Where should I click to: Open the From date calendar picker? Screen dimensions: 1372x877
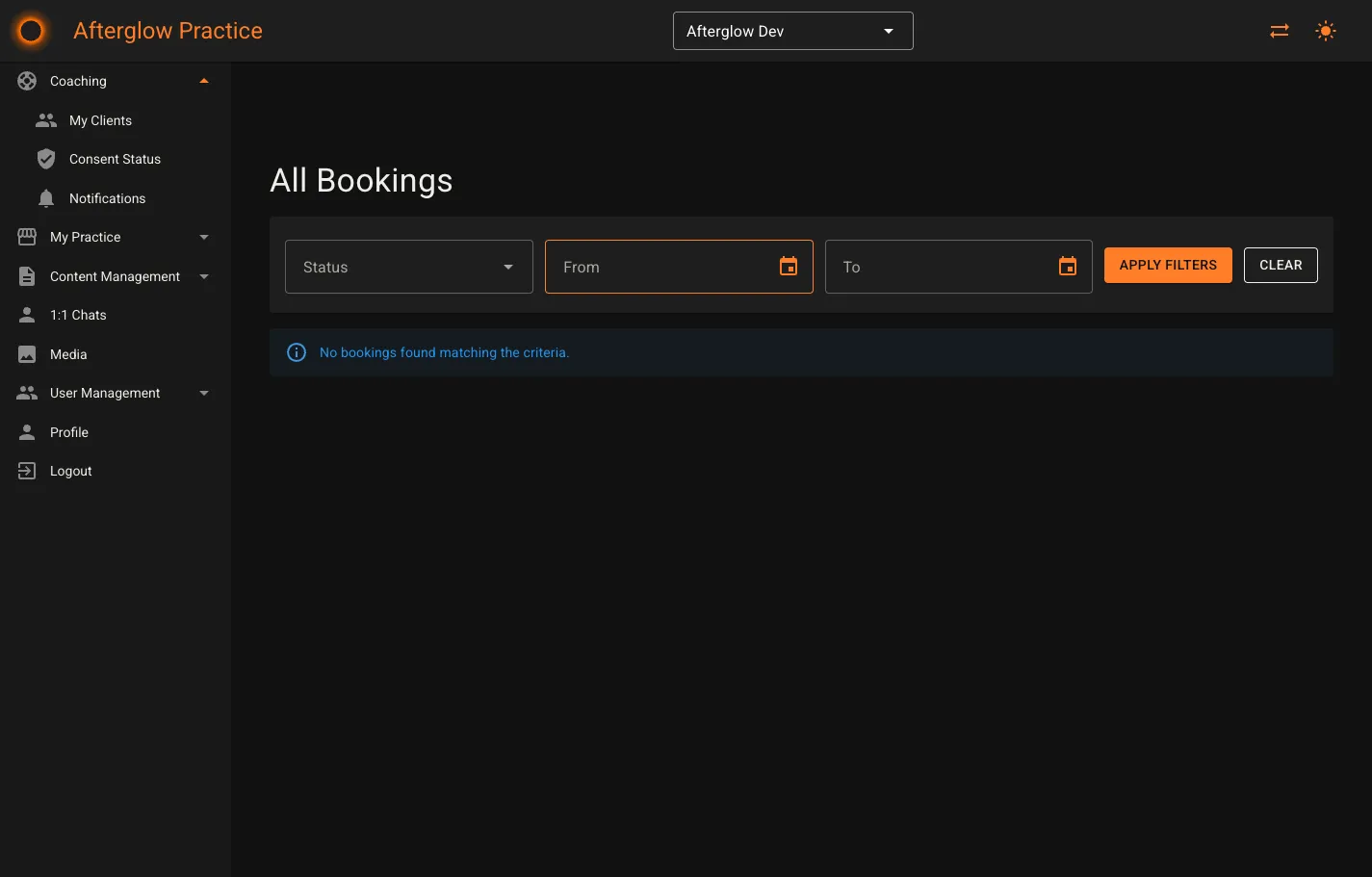[788, 266]
